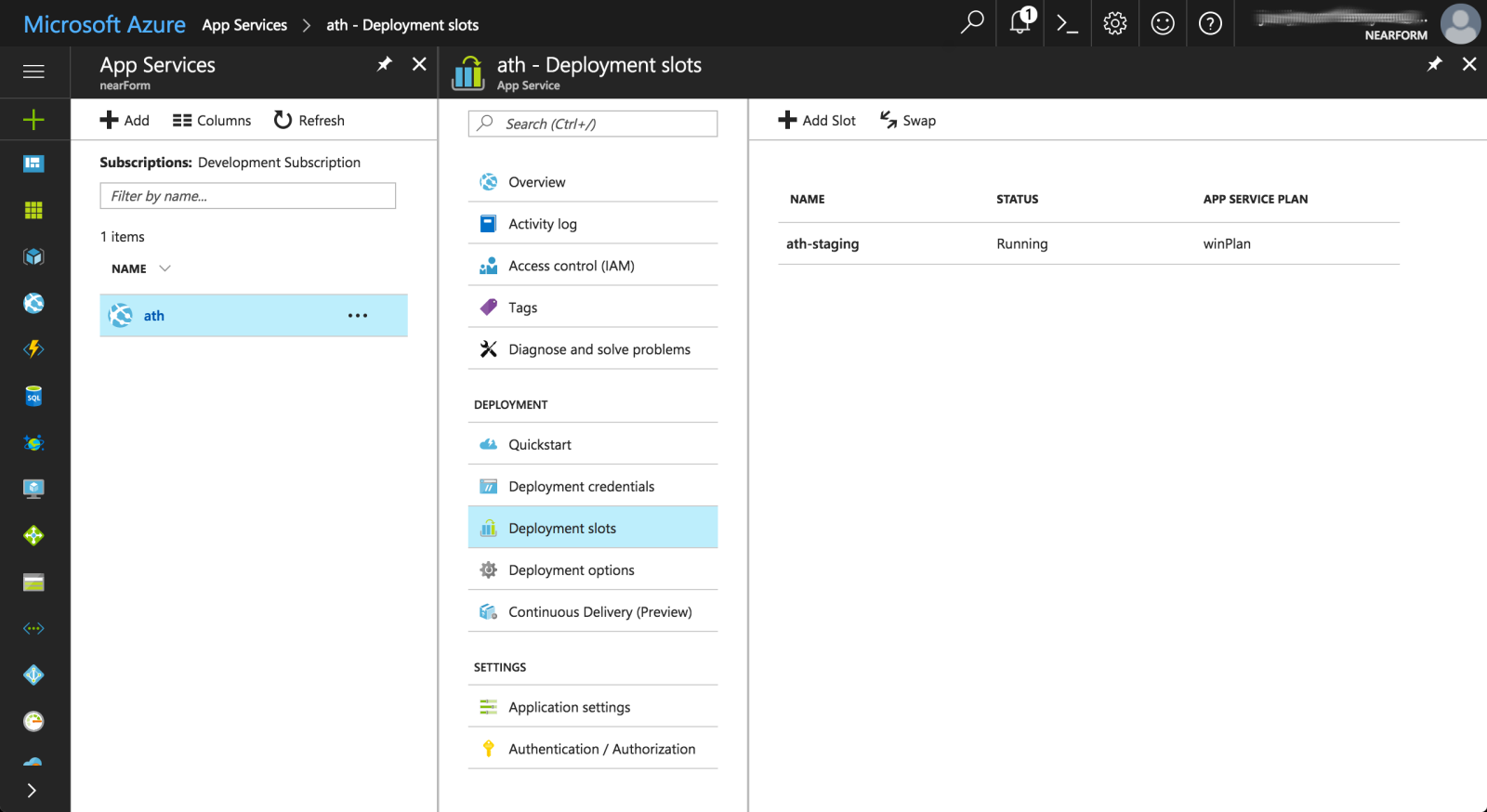Click the search magnifier in top bar
The height and width of the screenshot is (812, 1487).
pyautogui.click(x=972, y=22)
